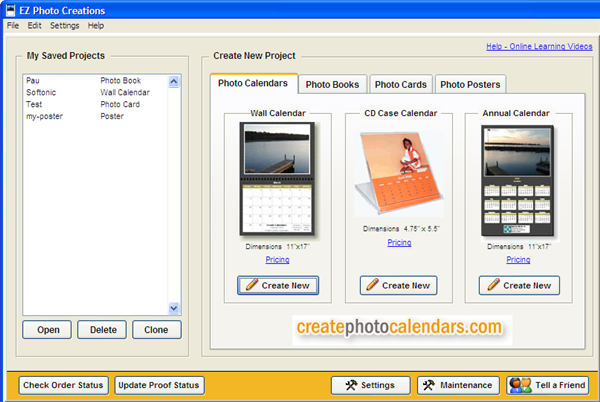Viewport: 600px width, 402px height.
Task: Click the Wall Calendar preview image
Action: [278, 180]
